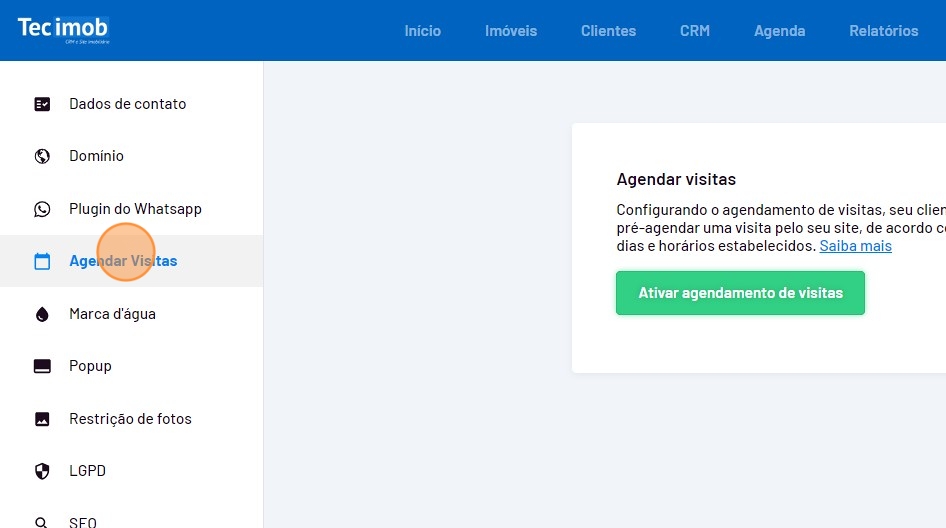Open the Relatórios menu

883,31
